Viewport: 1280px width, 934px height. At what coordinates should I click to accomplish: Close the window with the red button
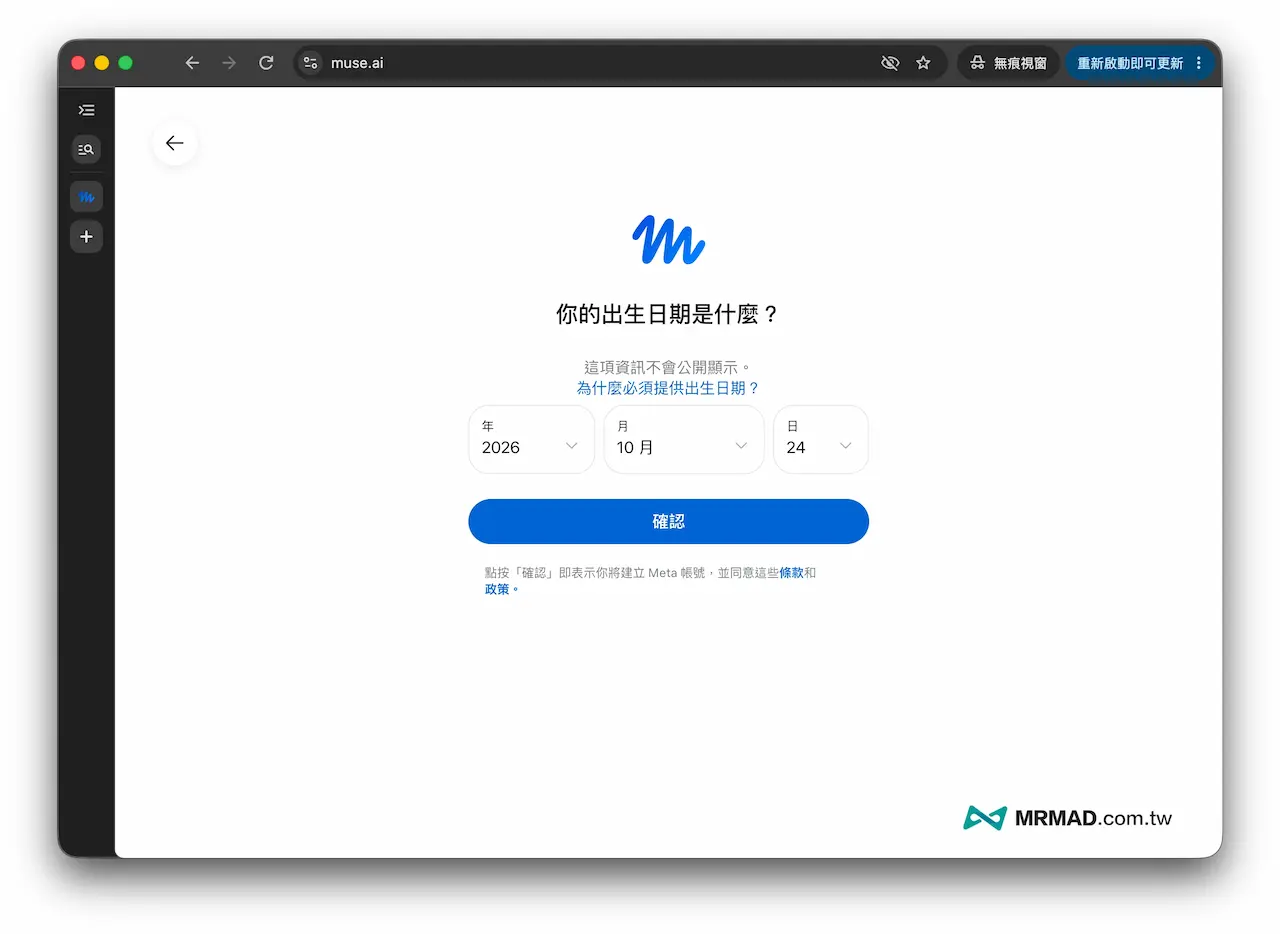point(78,63)
